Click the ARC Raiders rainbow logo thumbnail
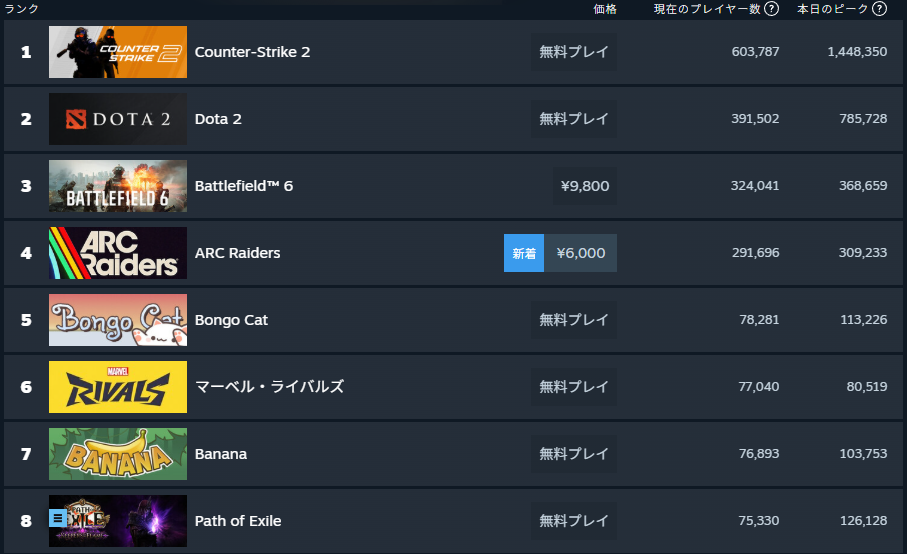Image resolution: width=907 pixels, height=554 pixels. [118, 253]
